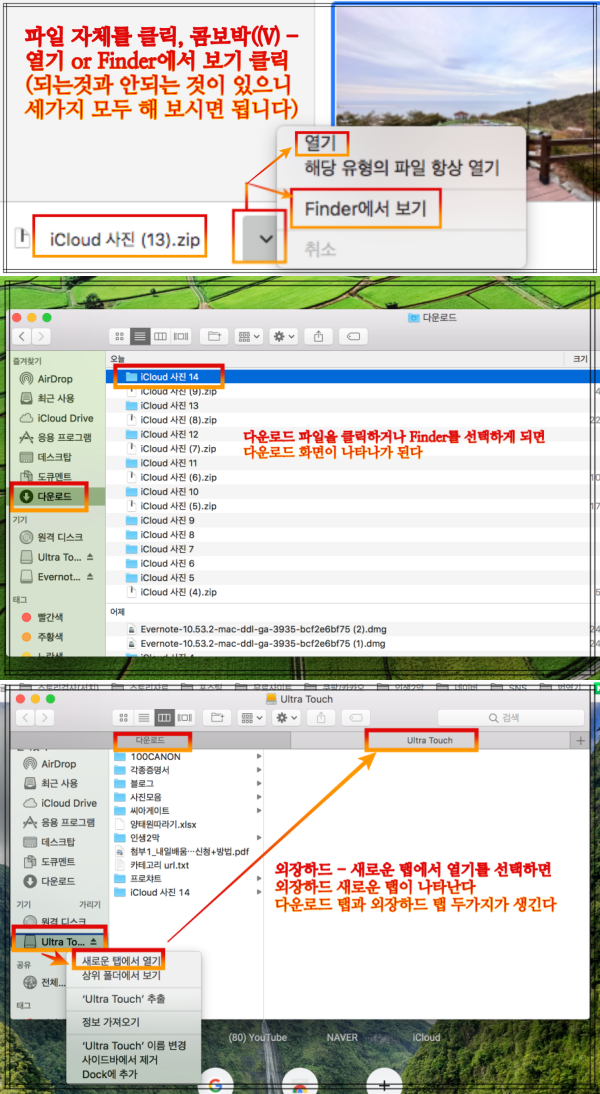Choose 열기 in the download popup menu
The width and height of the screenshot is (600, 1094).
321,144
